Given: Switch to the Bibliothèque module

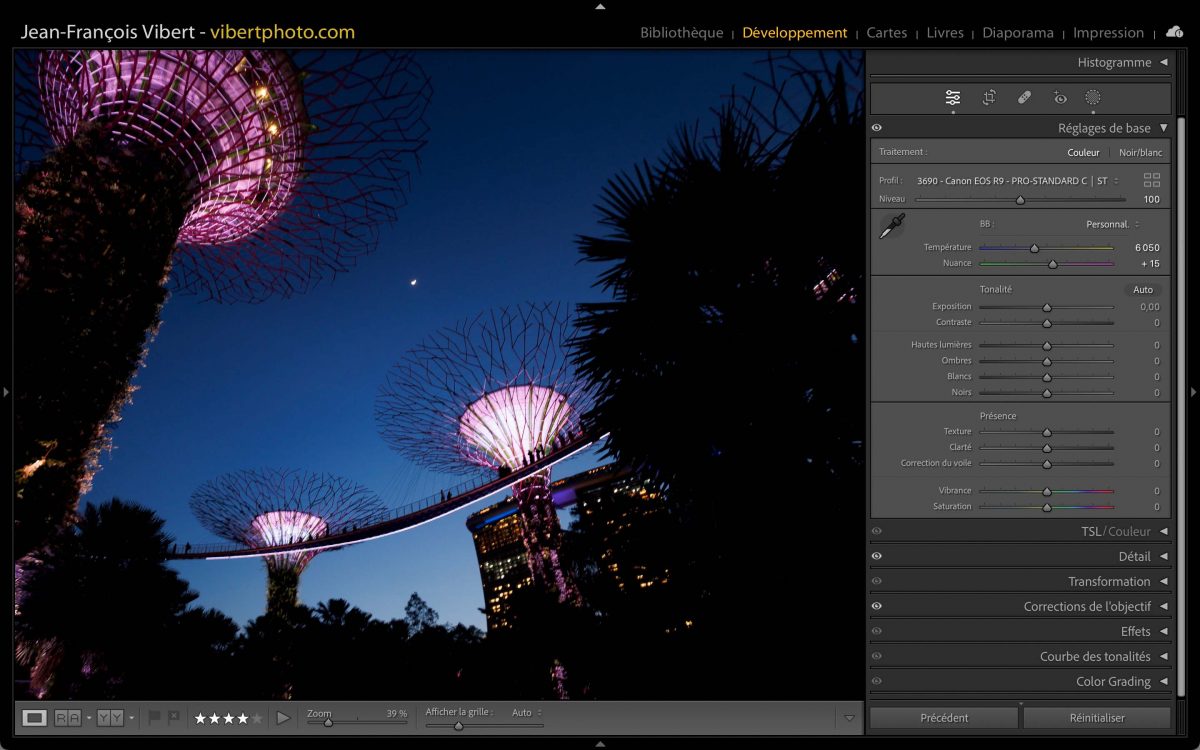Looking at the screenshot, I should click(x=681, y=33).
